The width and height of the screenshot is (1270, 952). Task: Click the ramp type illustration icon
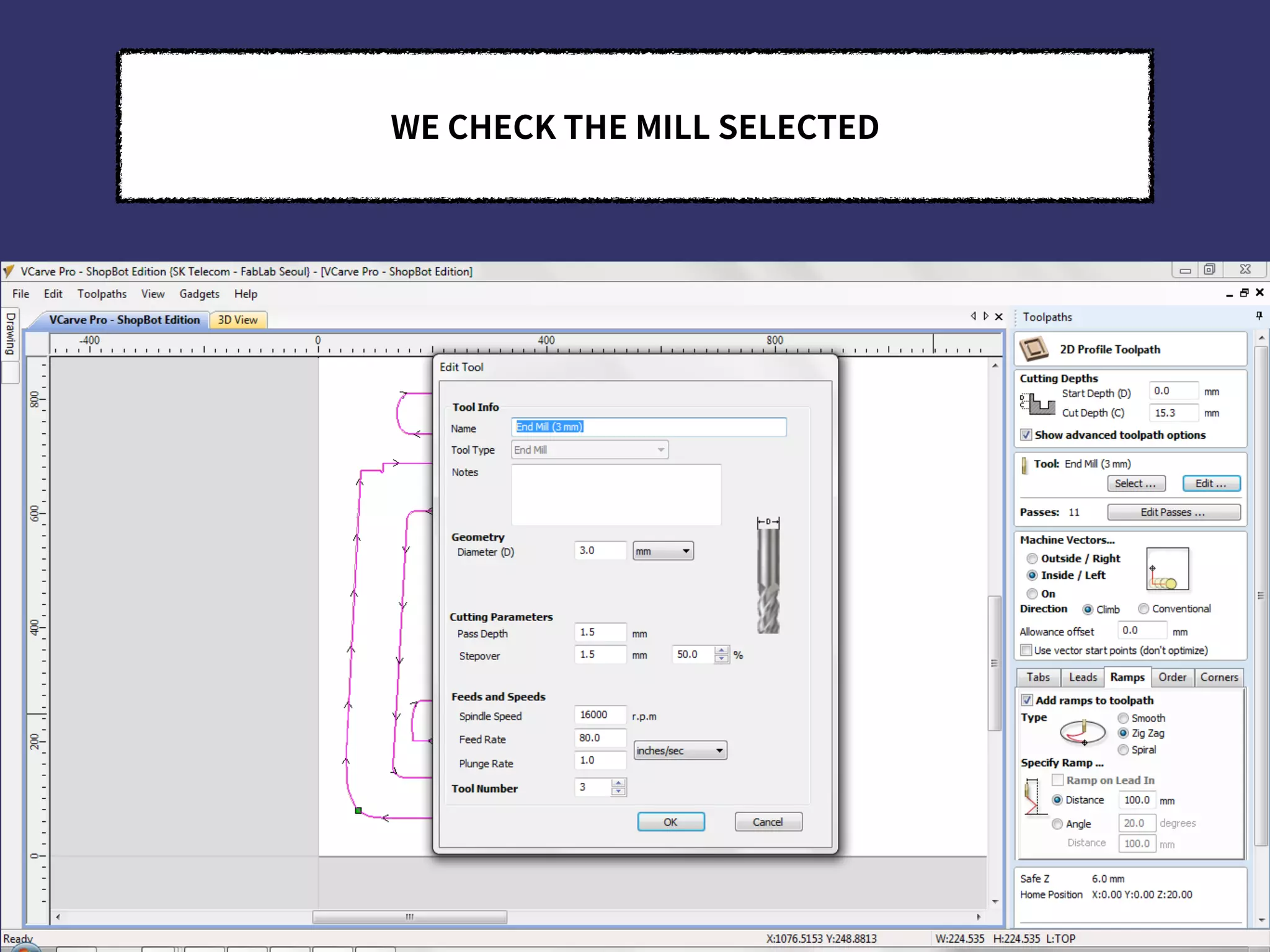coord(1083,733)
